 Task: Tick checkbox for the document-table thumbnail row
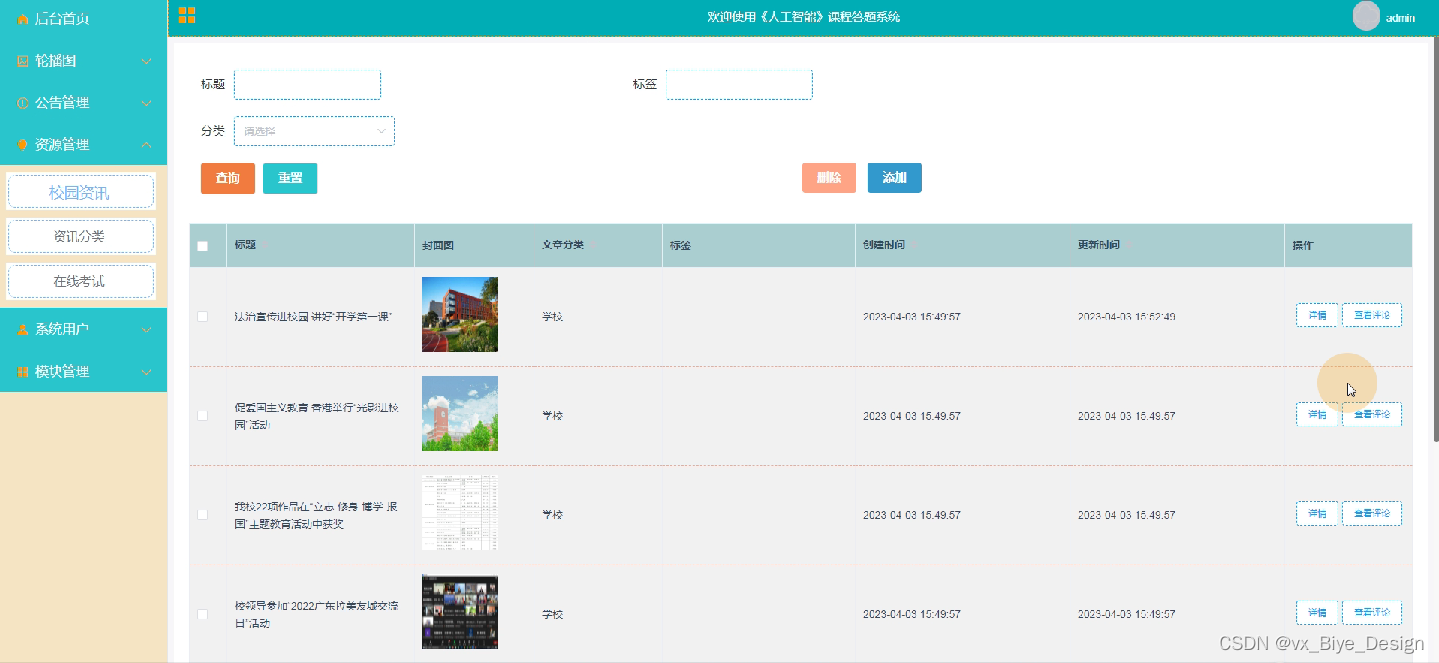coord(203,514)
